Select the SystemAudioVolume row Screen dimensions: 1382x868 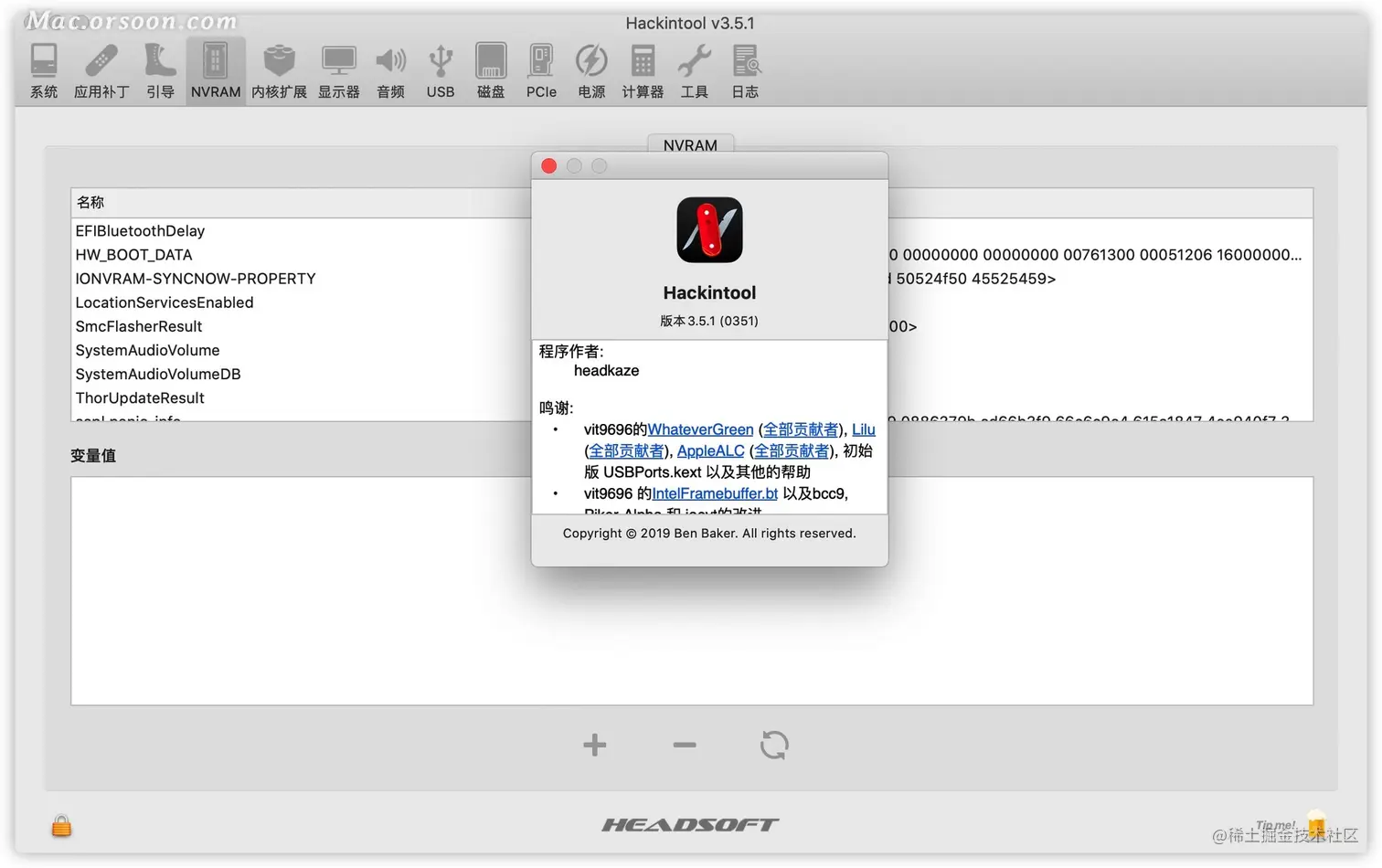[x=302, y=350]
